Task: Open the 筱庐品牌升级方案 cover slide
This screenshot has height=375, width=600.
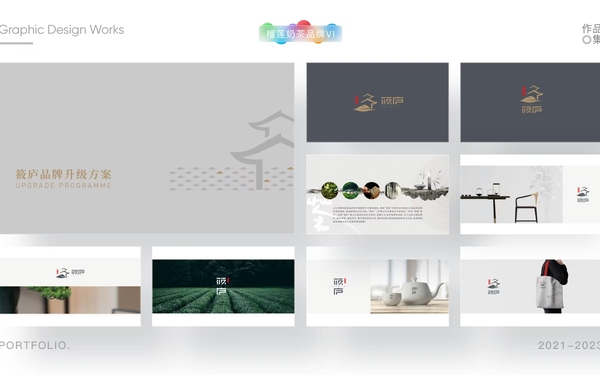Action: pos(147,148)
